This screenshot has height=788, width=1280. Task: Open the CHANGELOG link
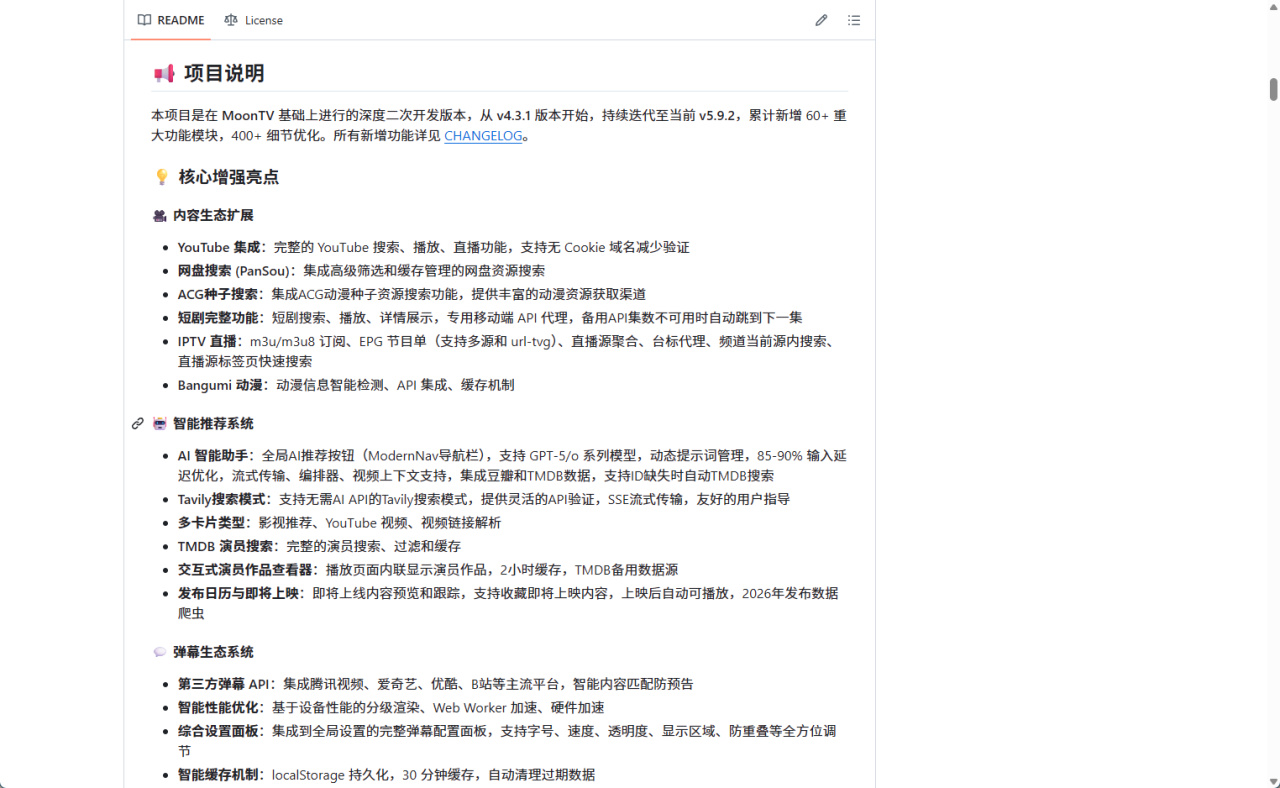483,136
